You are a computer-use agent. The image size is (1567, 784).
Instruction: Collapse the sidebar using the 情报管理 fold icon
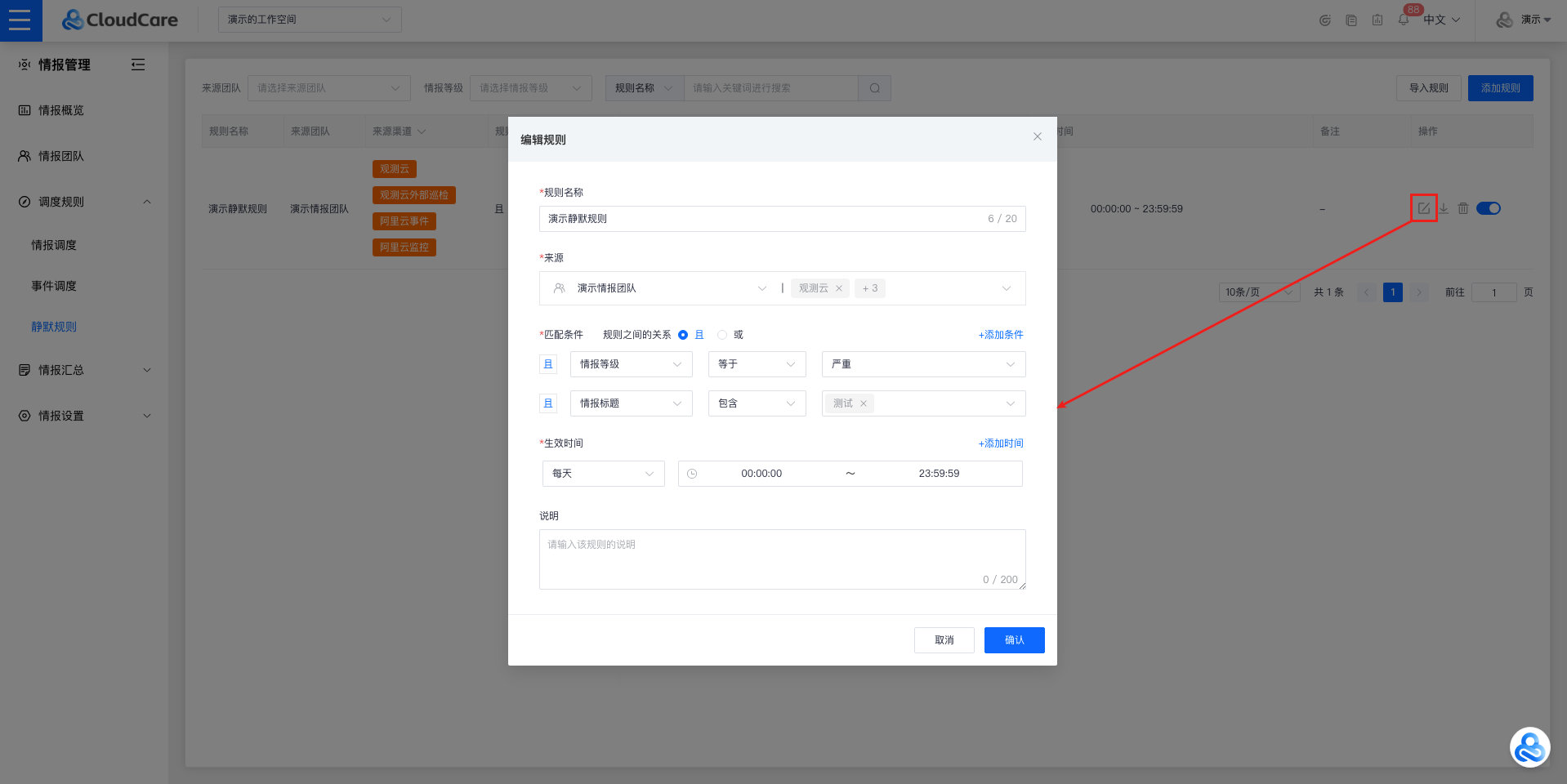coord(138,65)
